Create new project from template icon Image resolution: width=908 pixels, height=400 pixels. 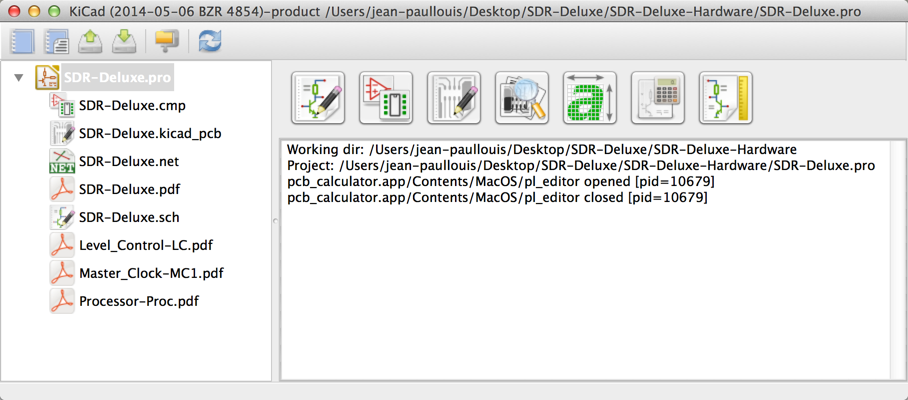[56, 41]
